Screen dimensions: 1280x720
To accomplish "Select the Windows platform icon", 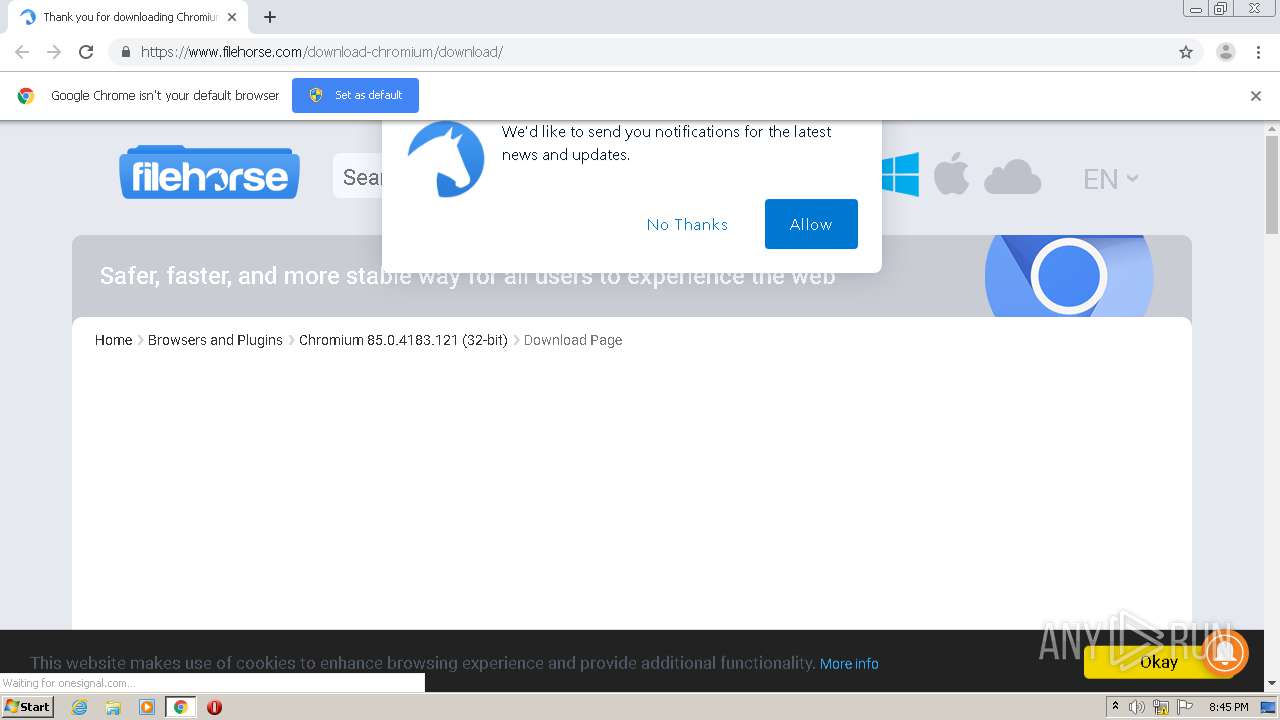I will pyautogui.click(x=900, y=175).
